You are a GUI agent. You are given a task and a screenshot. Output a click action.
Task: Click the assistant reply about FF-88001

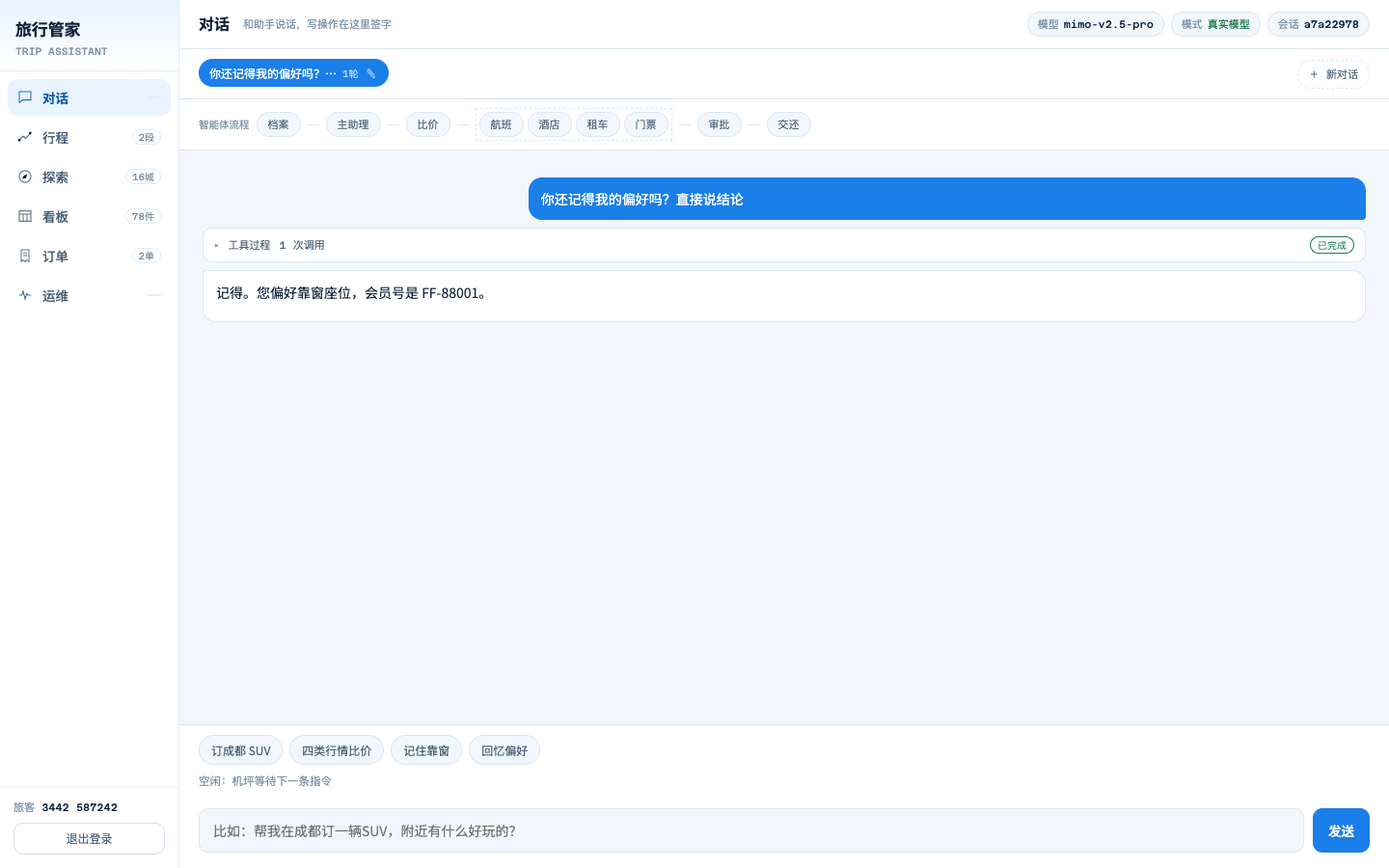784,295
